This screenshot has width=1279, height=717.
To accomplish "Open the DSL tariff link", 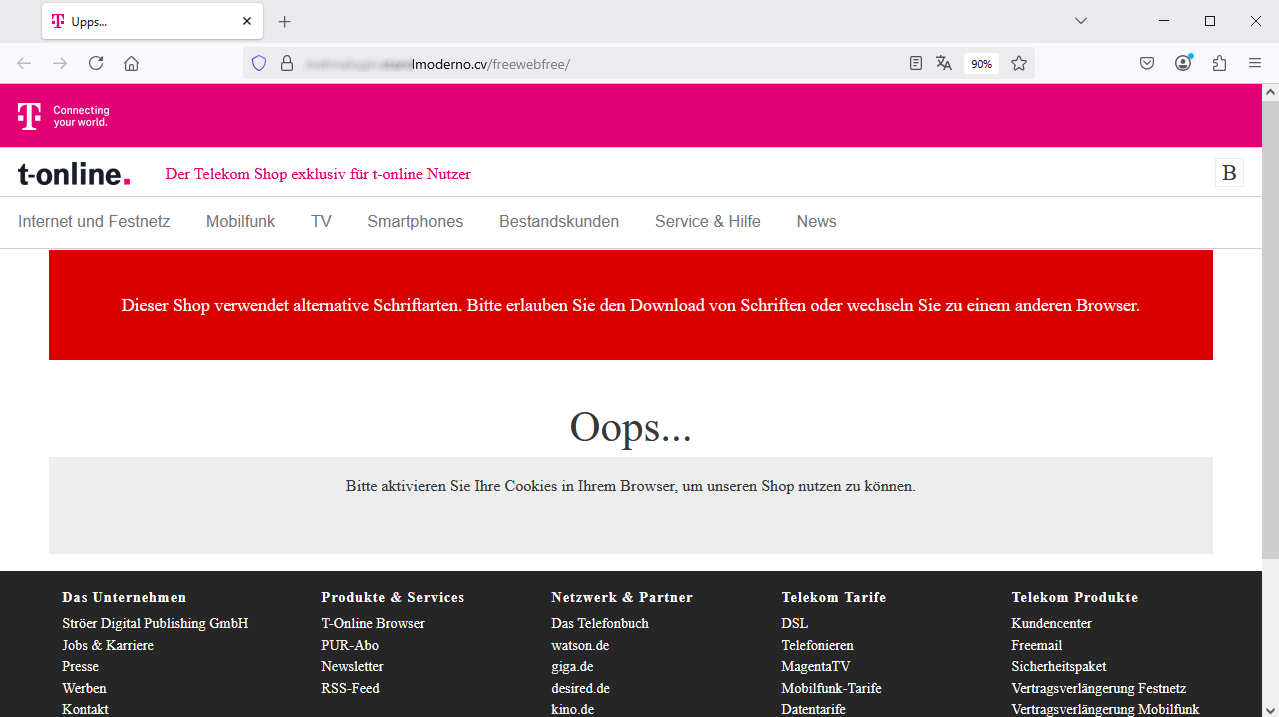I will tap(794, 623).
